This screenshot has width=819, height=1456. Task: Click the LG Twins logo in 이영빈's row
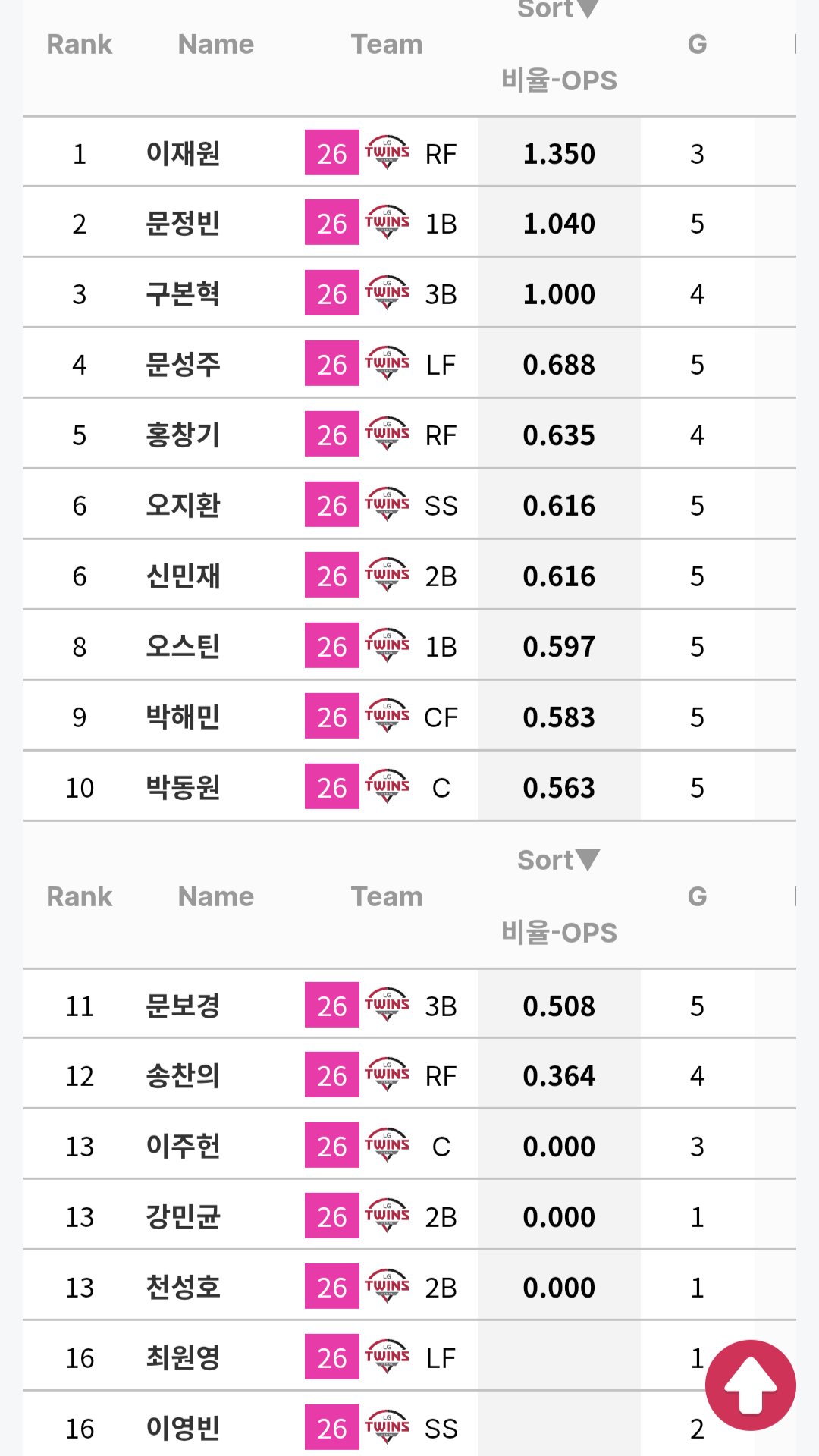(387, 1427)
